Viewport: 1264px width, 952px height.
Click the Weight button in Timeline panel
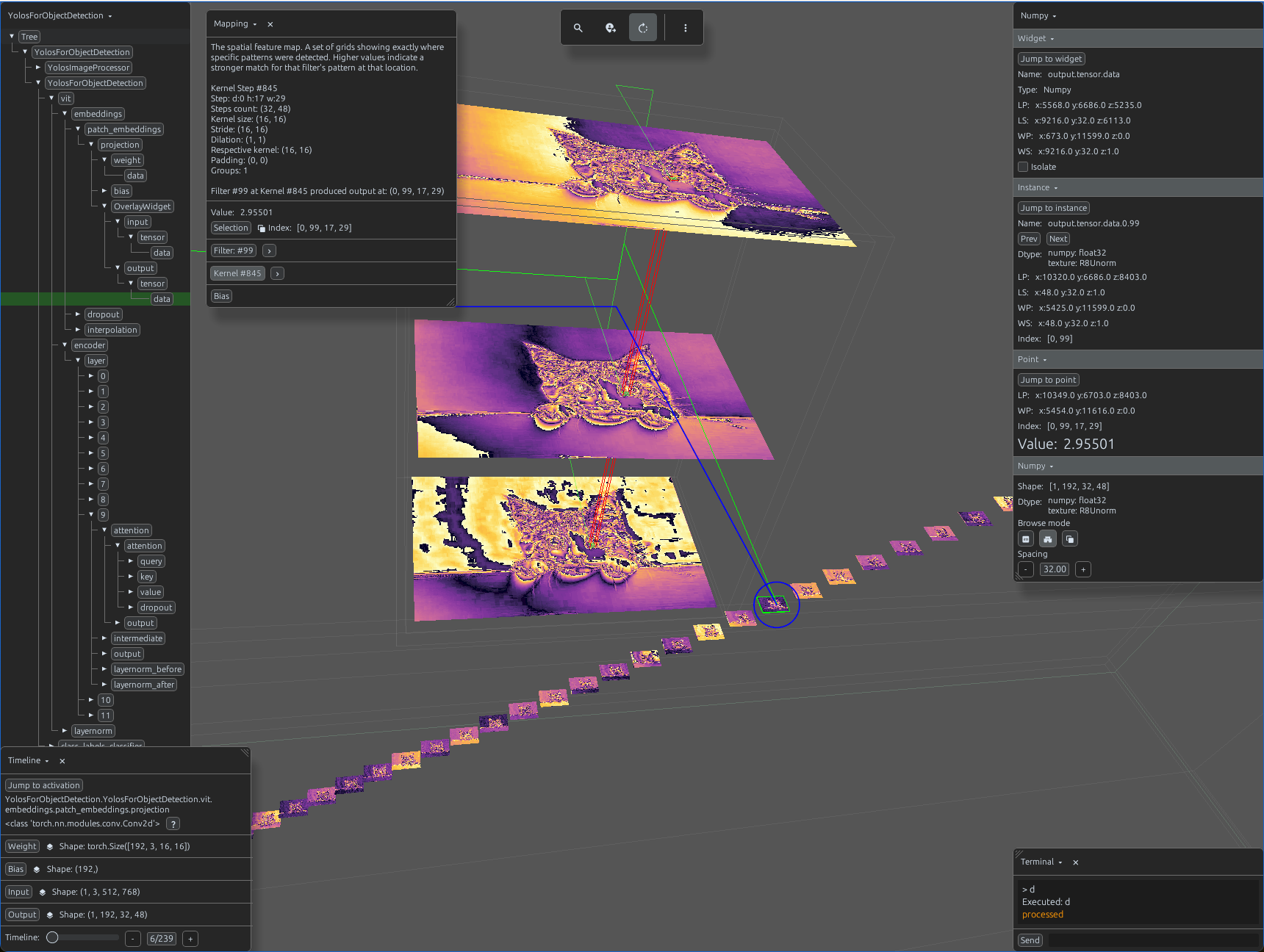point(22,846)
